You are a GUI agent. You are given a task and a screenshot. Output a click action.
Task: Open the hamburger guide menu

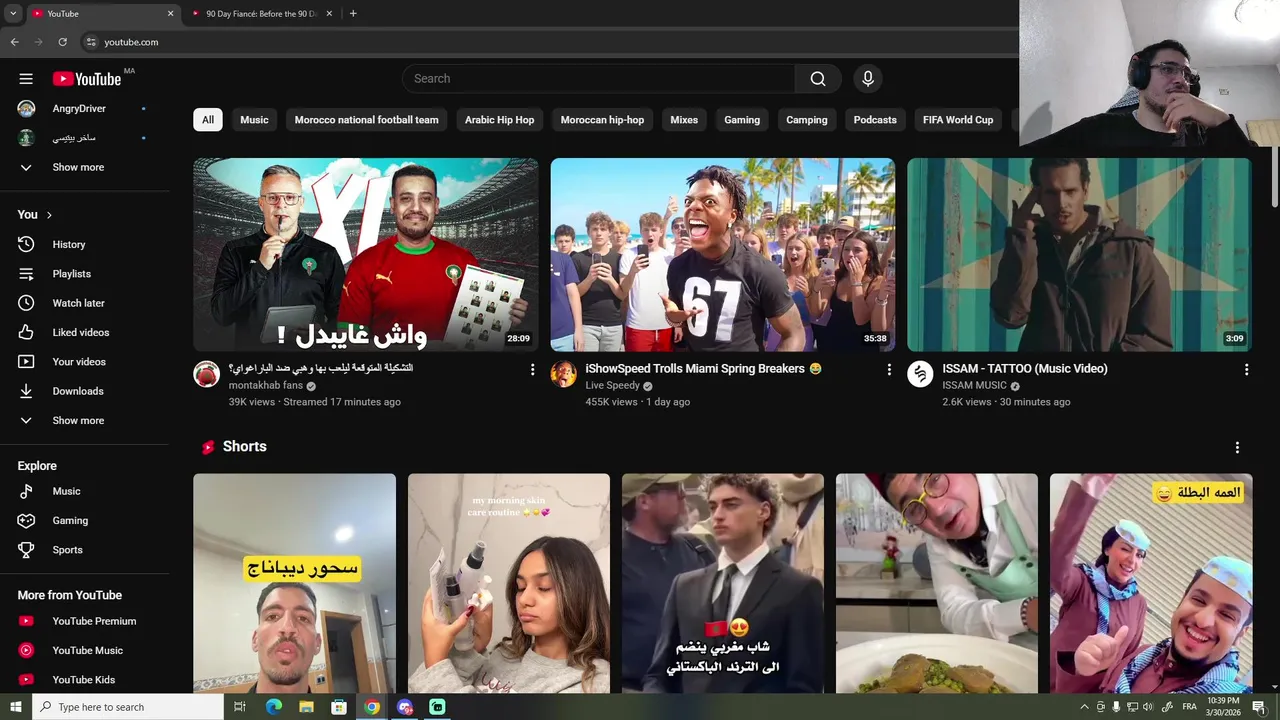tap(26, 79)
